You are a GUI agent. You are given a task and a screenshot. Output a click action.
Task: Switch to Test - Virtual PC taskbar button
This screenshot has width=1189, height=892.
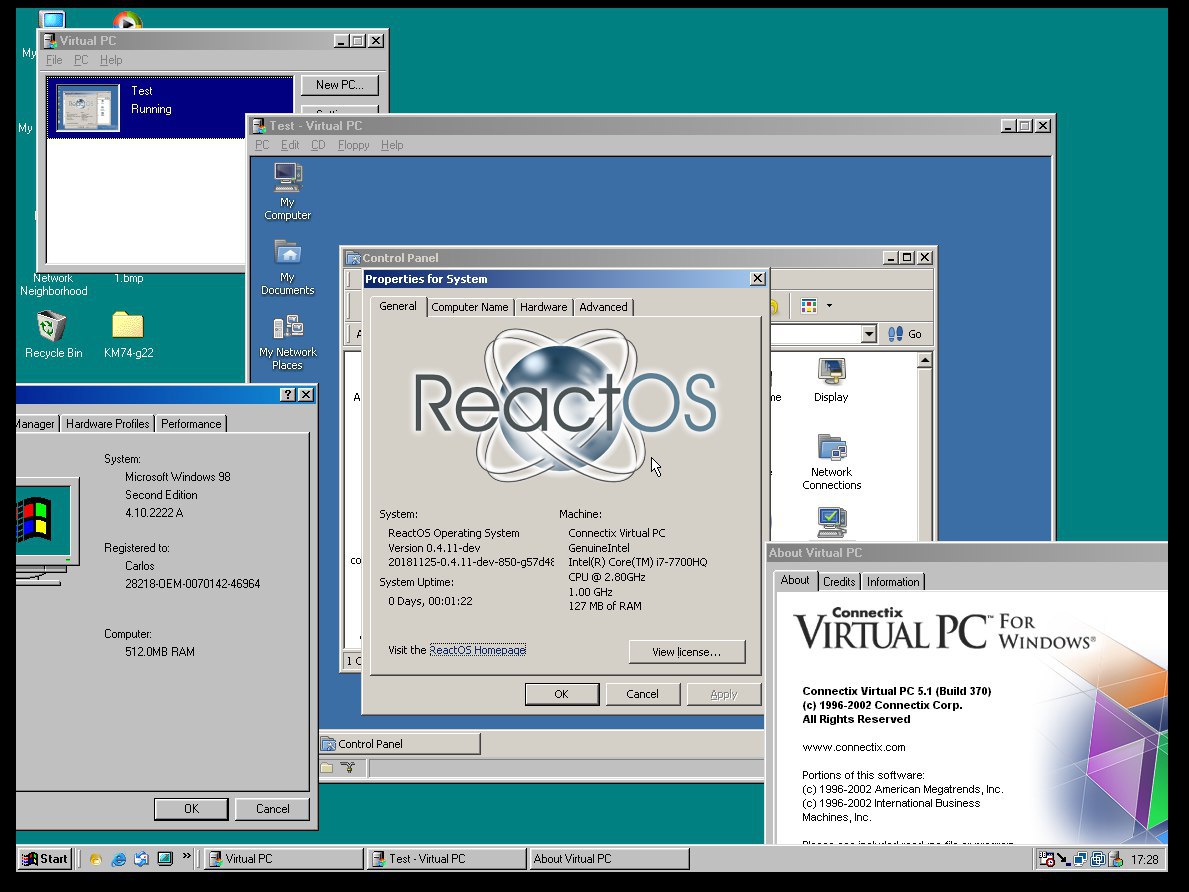coord(447,859)
